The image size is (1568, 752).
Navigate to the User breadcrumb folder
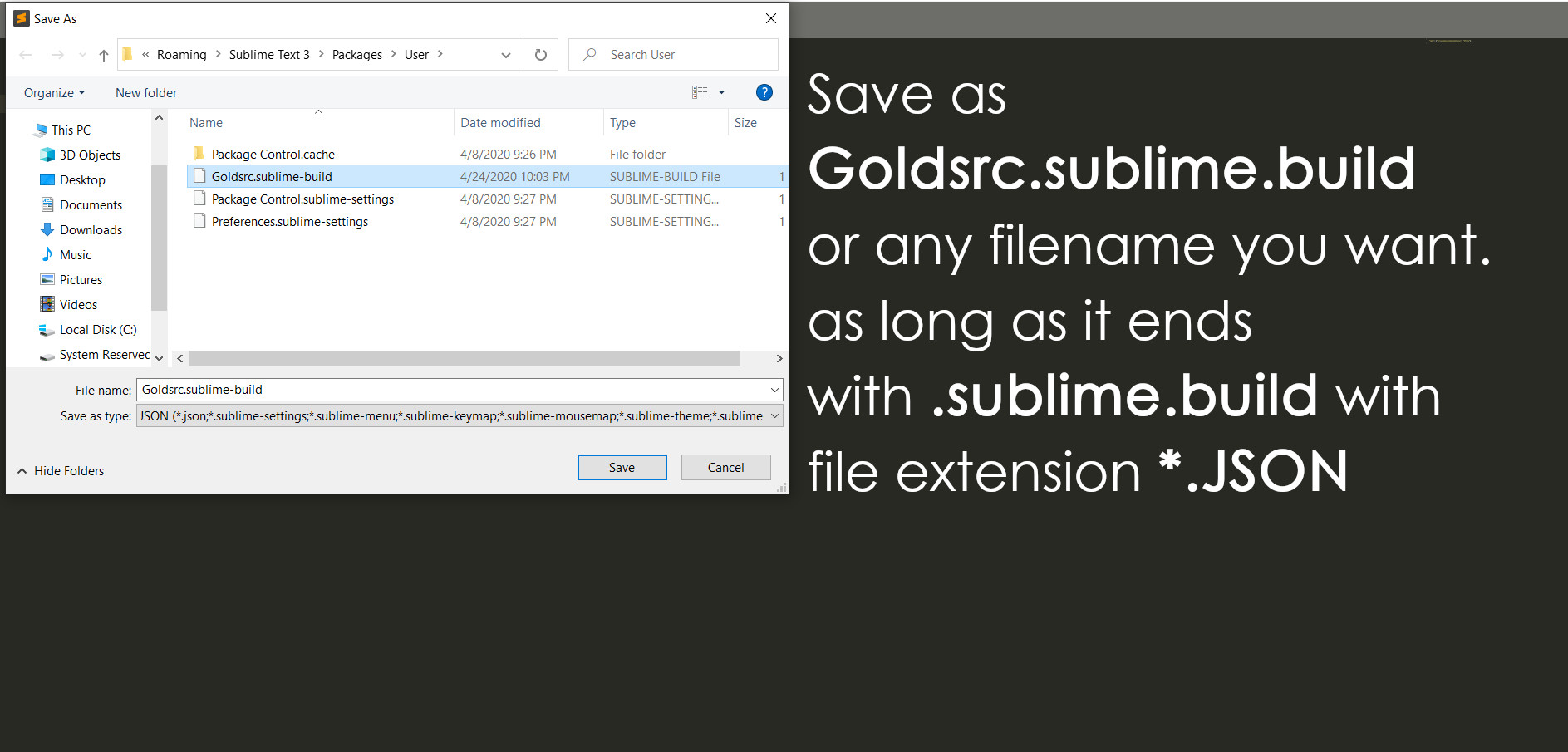tap(416, 54)
